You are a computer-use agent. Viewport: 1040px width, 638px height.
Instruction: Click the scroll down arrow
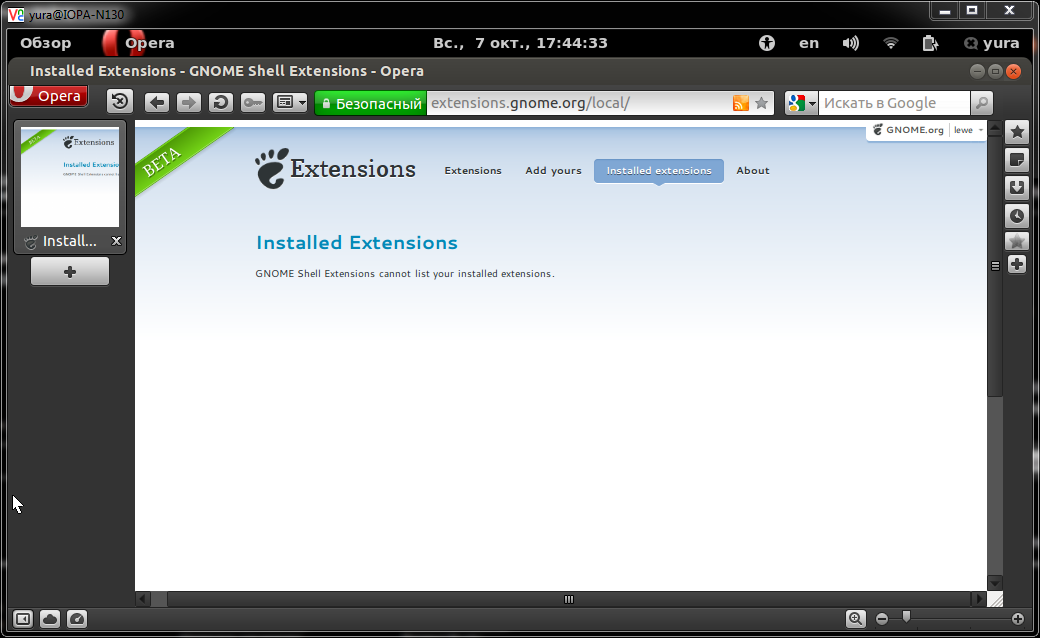point(995,583)
